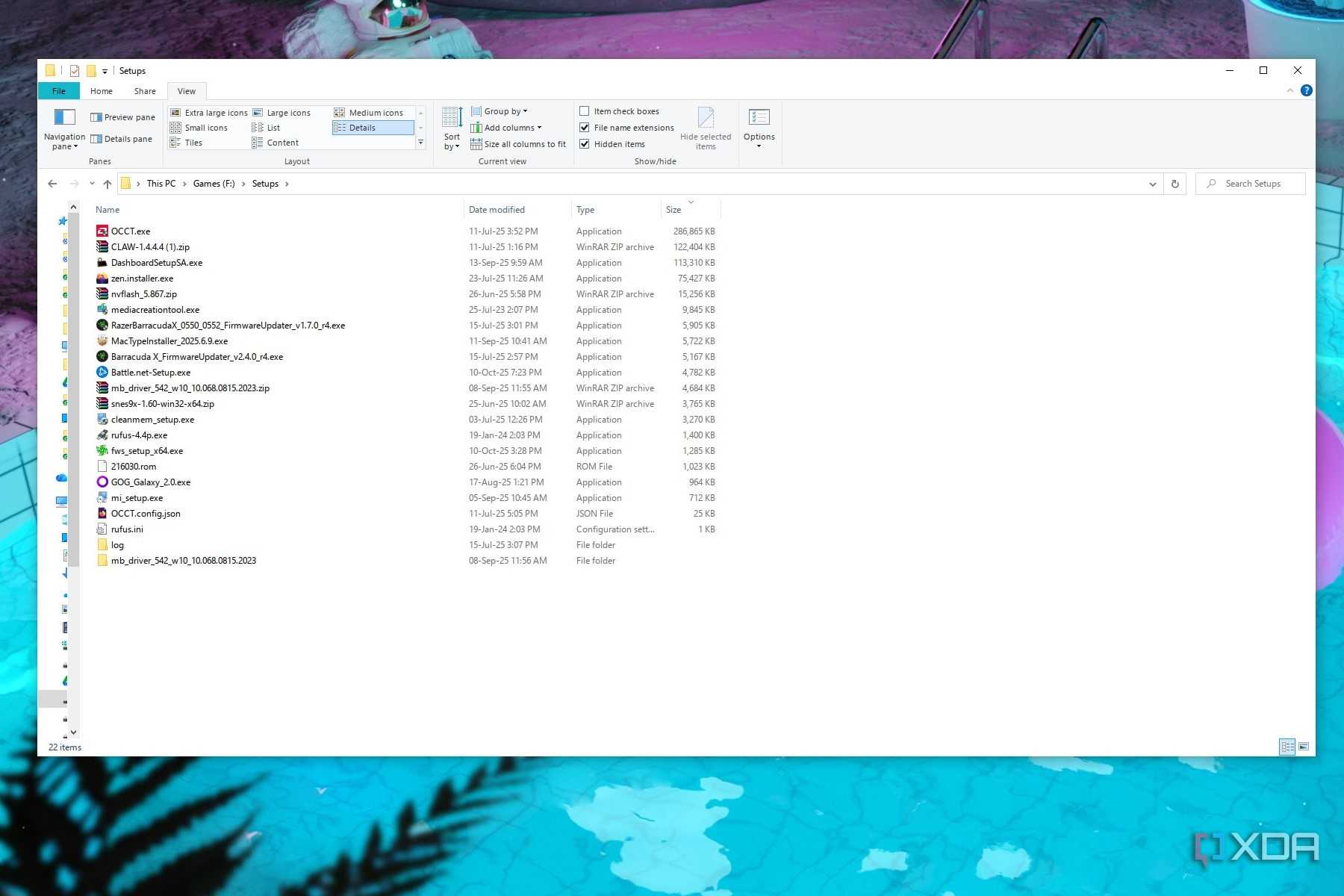The height and width of the screenshot is (896, 1344).
Task: Toggle the Details pane
Action: 121,139
